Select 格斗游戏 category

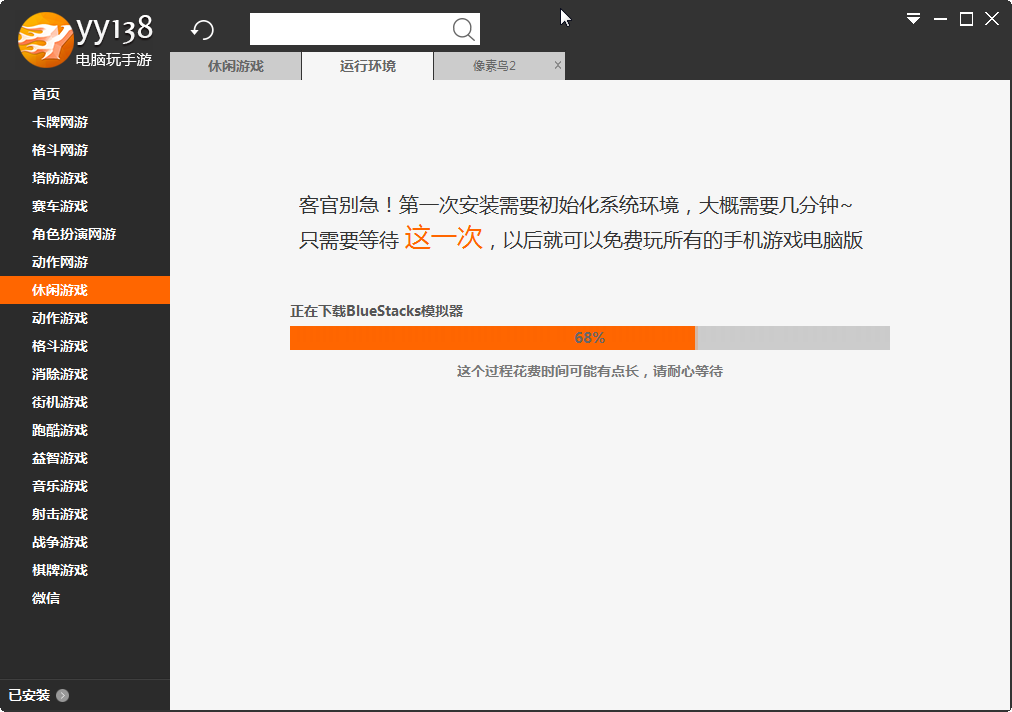click(x=85, y=346)
